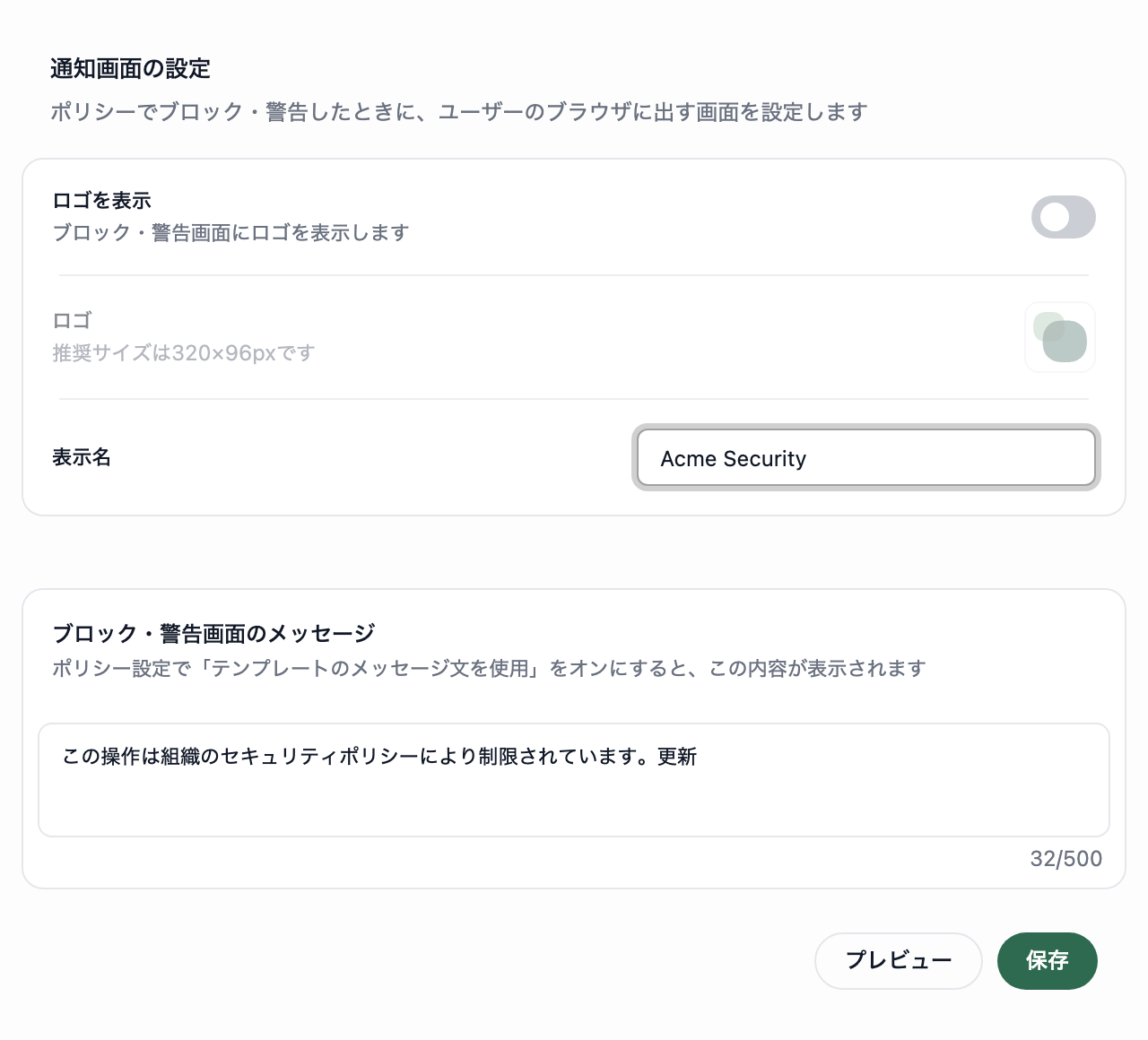Select the 通知画面の設定 heading text
Screen dimensions: 1148x1040
pyautogui.click(x=131, y=68)
